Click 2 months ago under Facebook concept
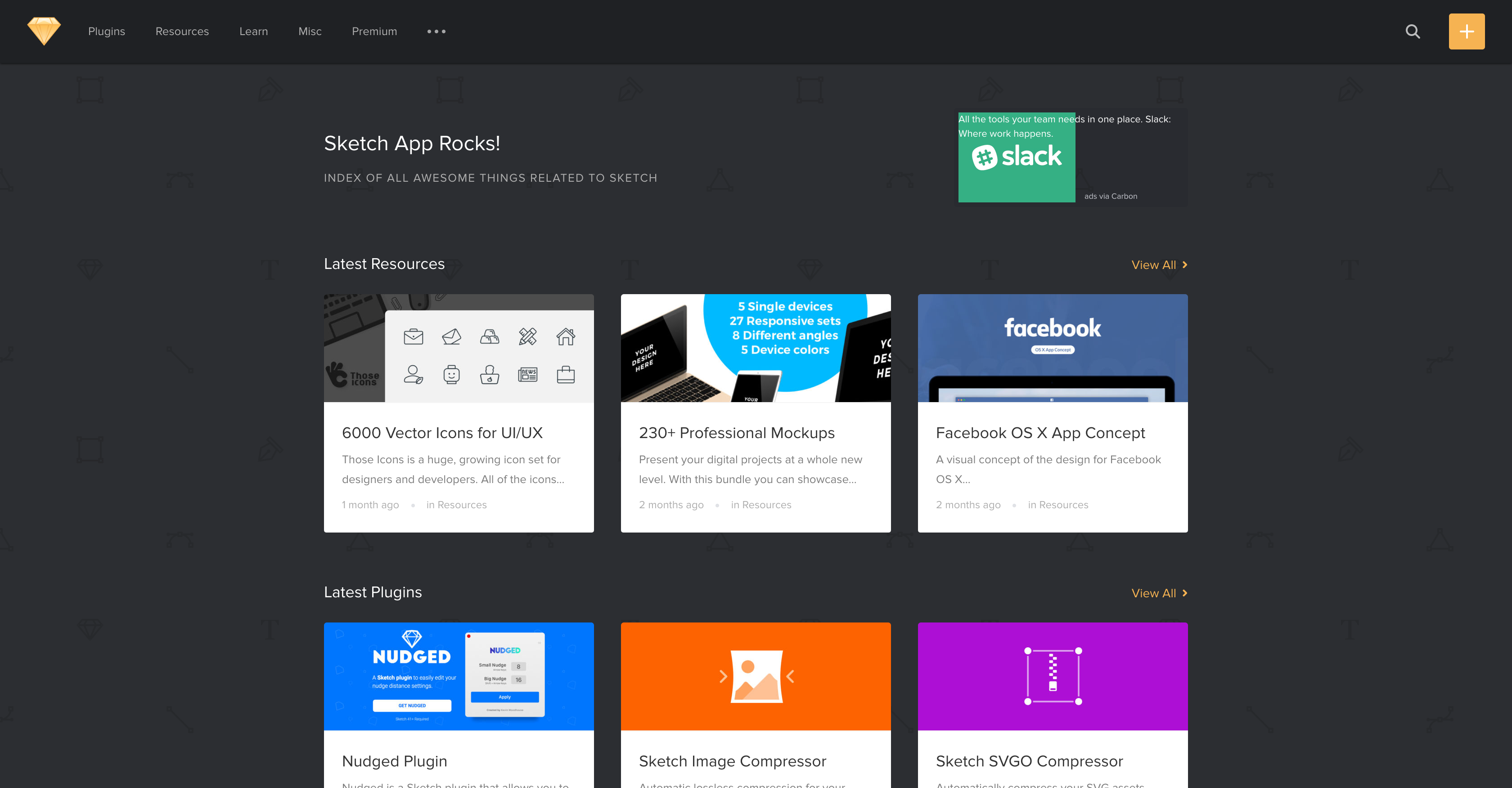Image resolution: width=1512 pixels, height=788 pixels. (968, 505)
